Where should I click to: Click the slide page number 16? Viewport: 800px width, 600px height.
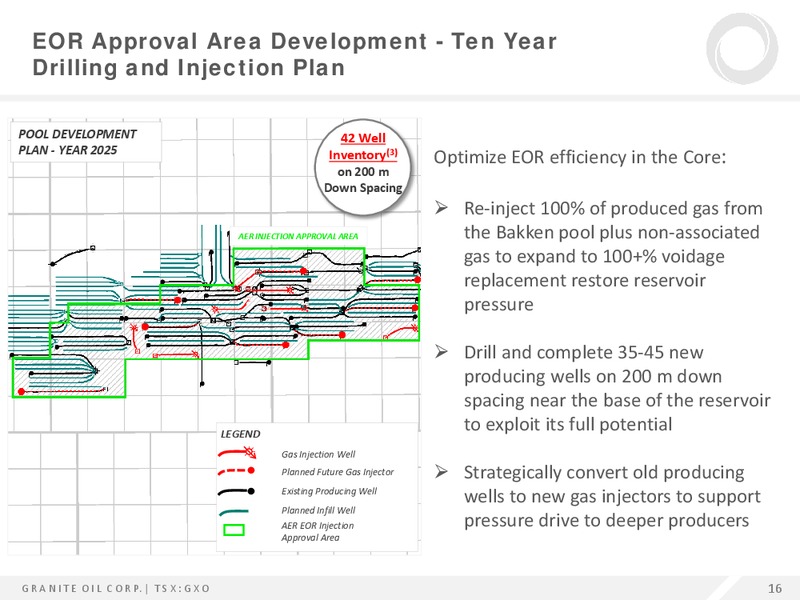coord(774,588)
